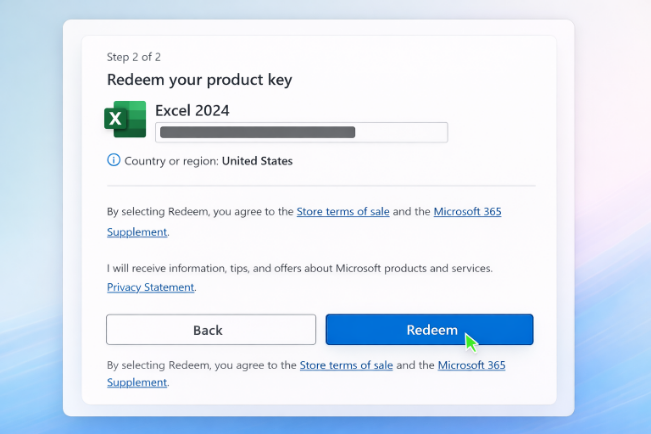Select the United States region text
Screen dimensions: 651x434
pyautogui.click(x=257, y=161)
